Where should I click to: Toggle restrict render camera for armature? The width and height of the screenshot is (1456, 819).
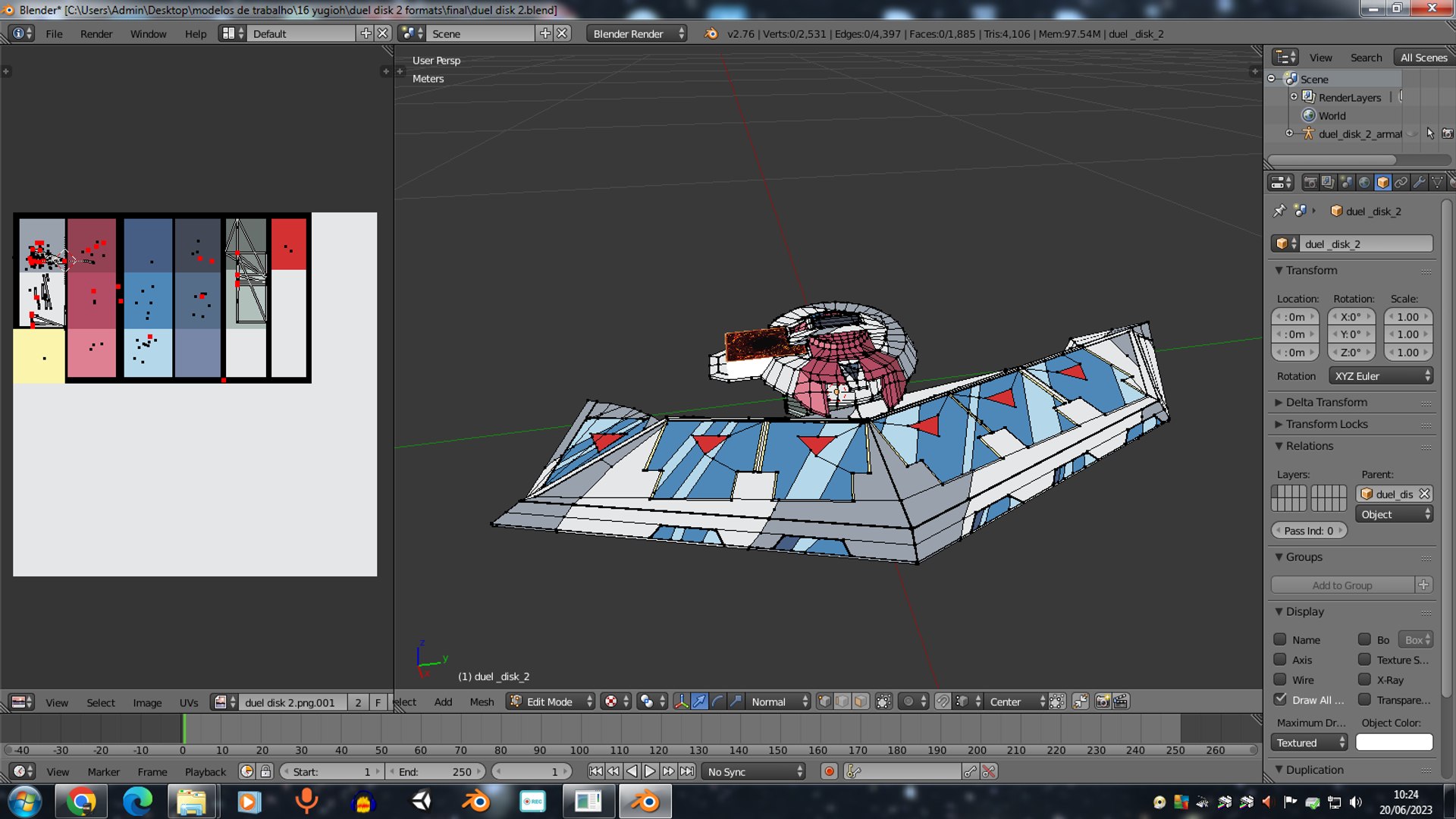1448,133
